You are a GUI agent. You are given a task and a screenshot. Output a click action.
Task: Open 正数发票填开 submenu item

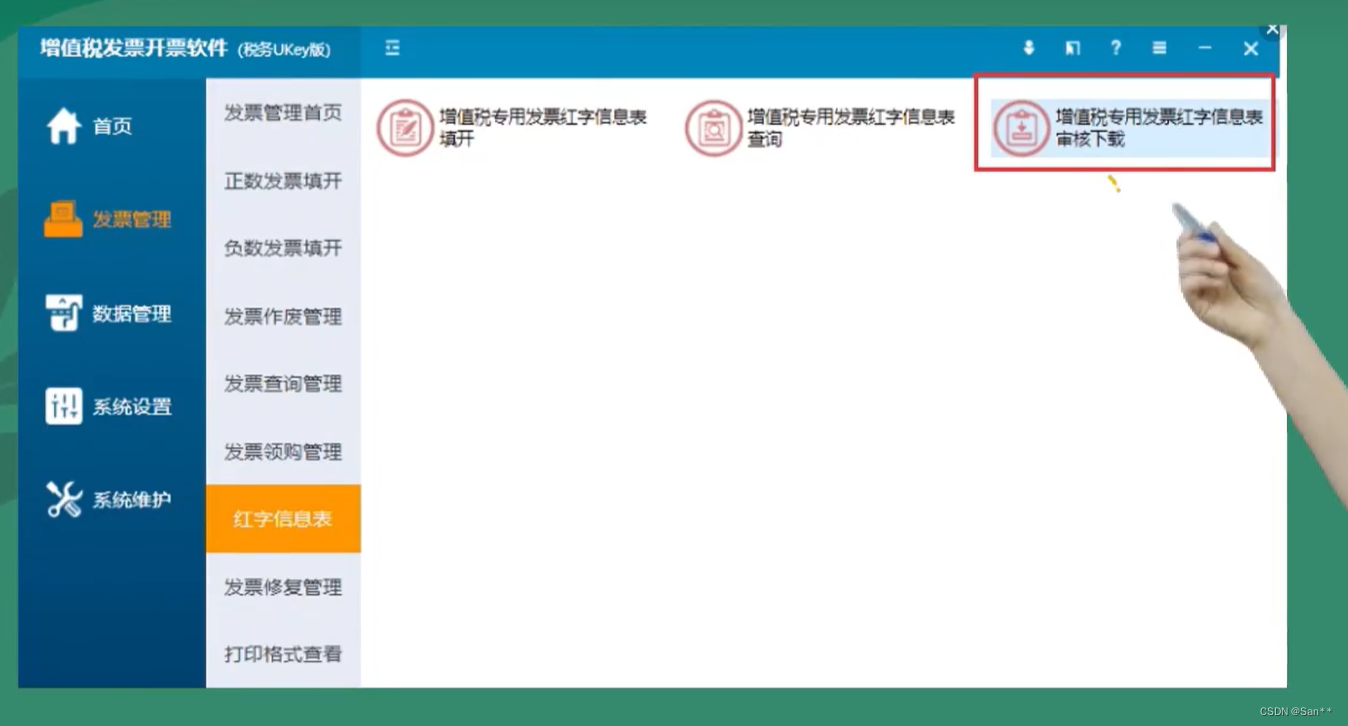click(x=283, y=181)
